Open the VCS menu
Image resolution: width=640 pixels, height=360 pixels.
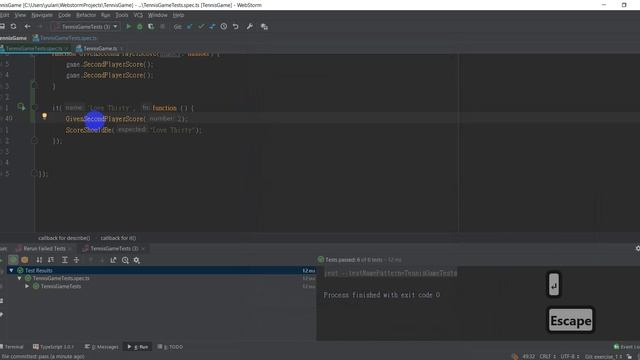pos(138,15)
